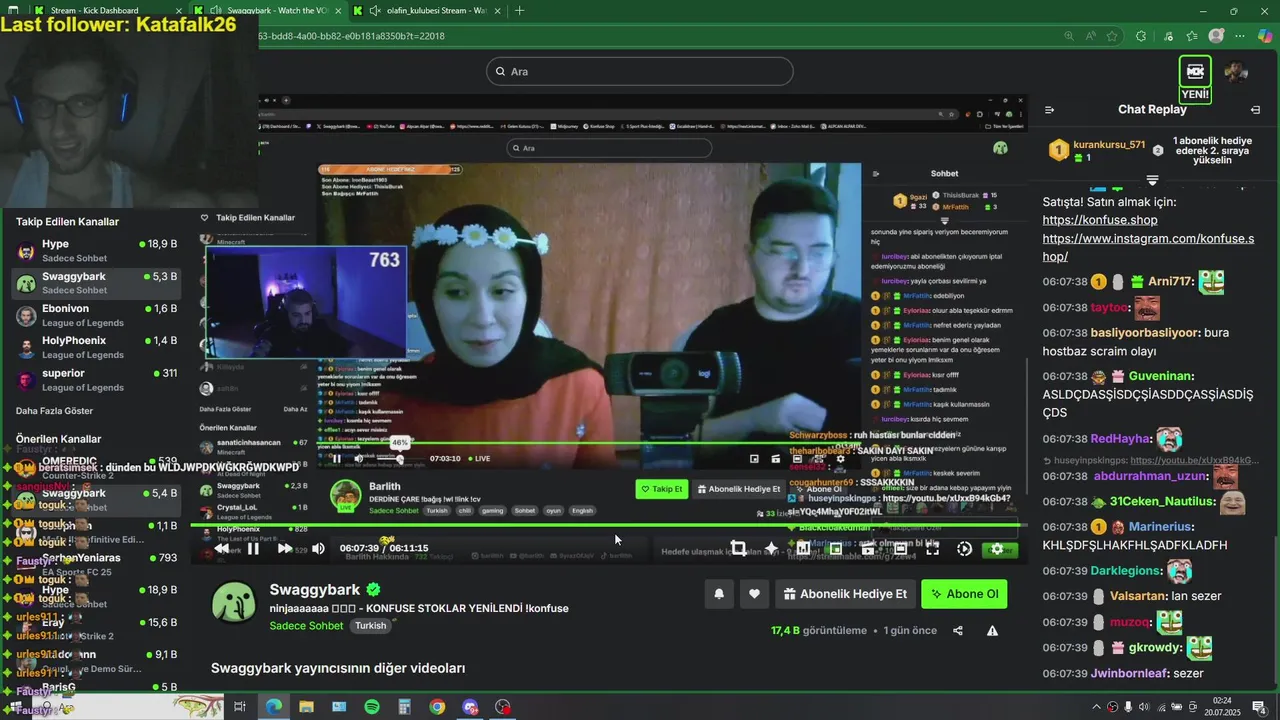Click the taskbar clock showing 02:24
Screen dimensions: 1280x720
(1222, 707)
